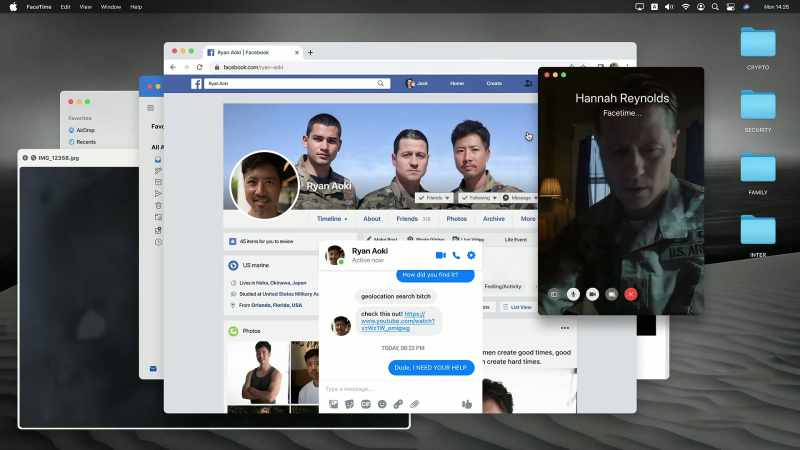
Task: Open the YouTube link in chat
Action: coord(398,321)
